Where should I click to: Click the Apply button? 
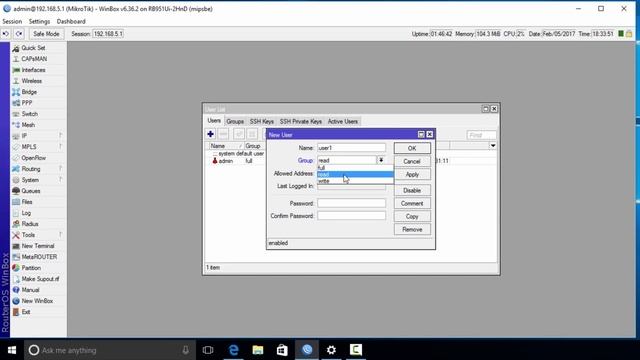coord(412,174)
